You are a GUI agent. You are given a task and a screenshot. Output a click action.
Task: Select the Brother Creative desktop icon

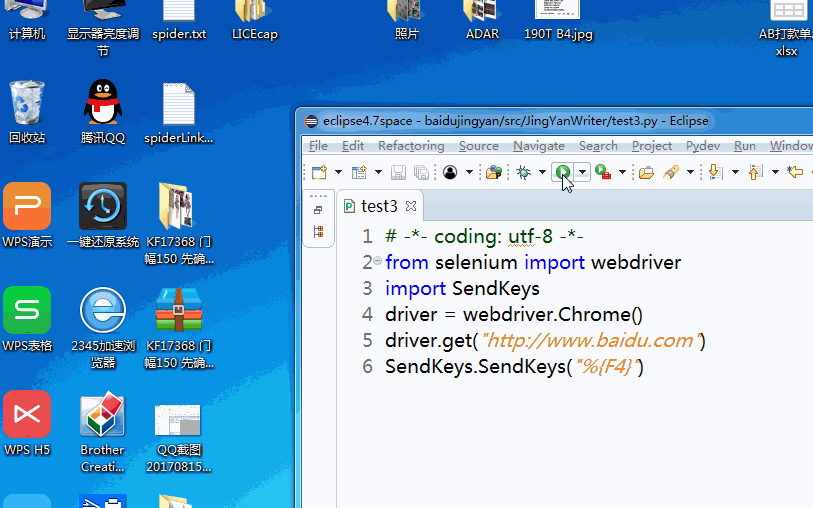click(103, 432)
